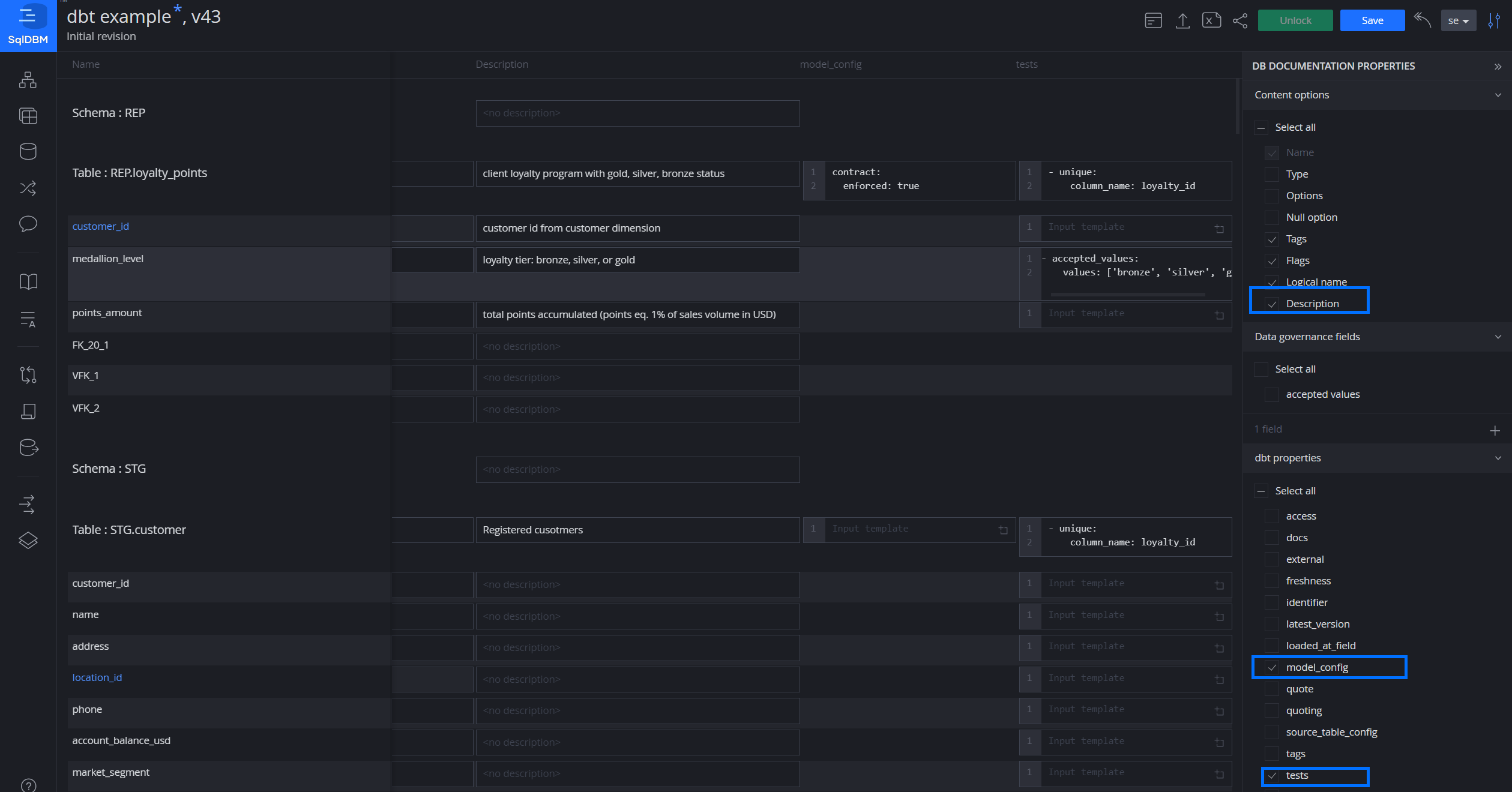1512x792 pixels.
Task: Click the Save button
Action: [x=1372, y=20]
